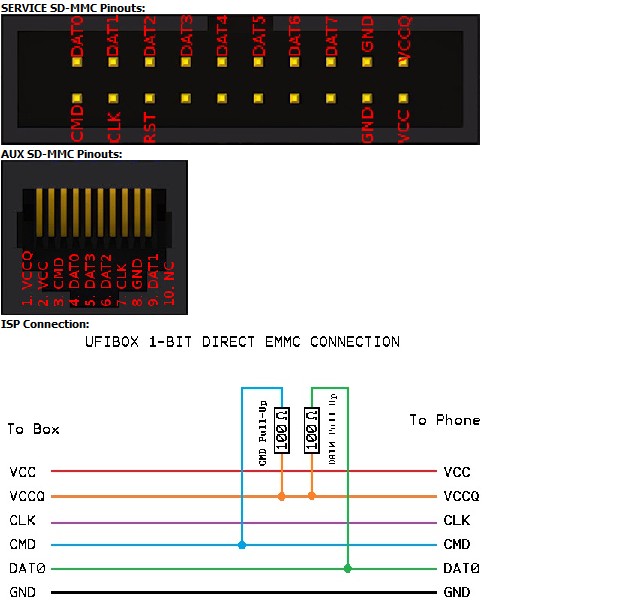Click the DAT6 pin in the service connector
The height and width of the screenshot is (614, 626).
(x=295, y=62)
